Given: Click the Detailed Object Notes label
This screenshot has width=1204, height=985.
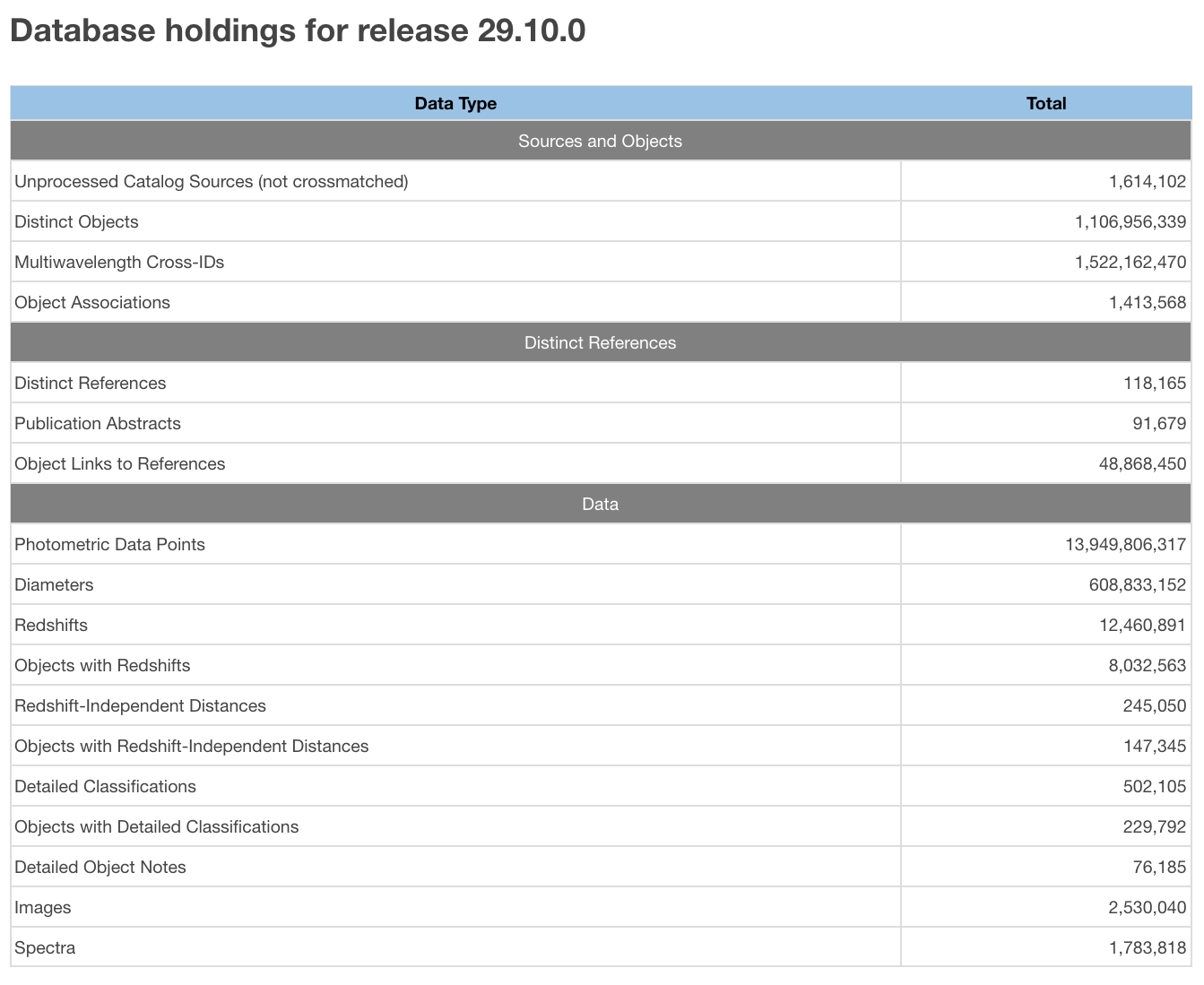Looking at the screenshot, I should click(100, 867).
